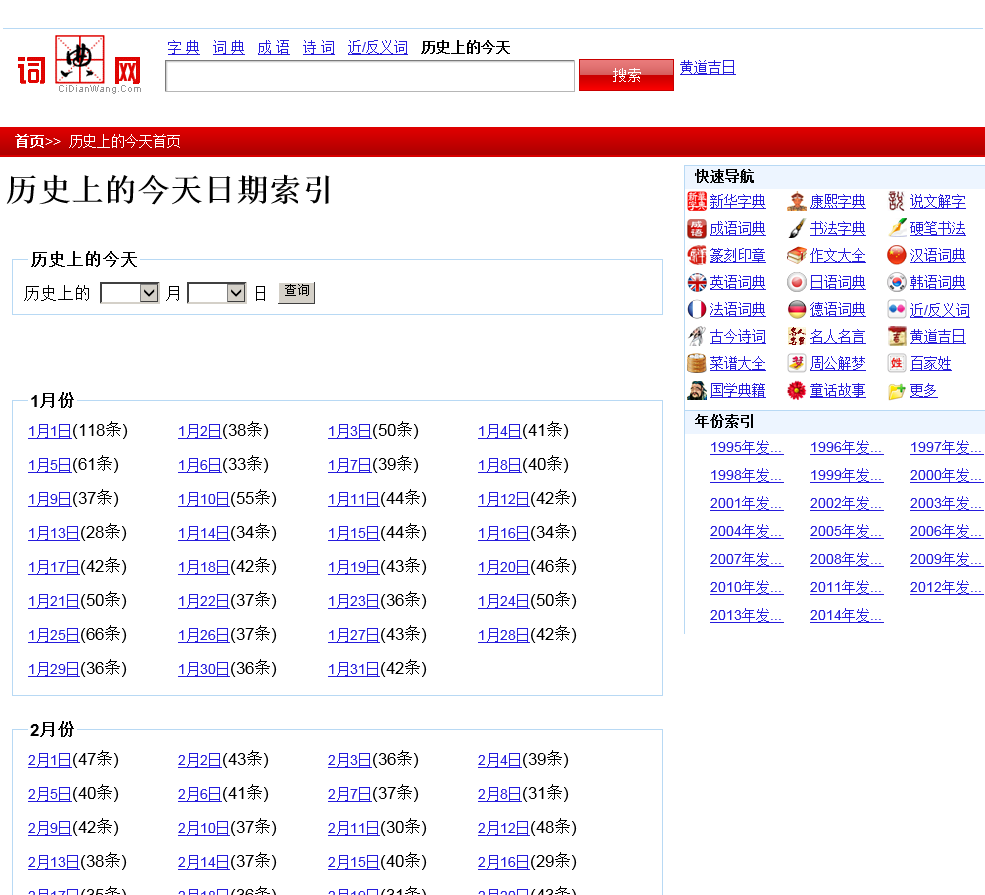This screenshot has height=895, width=985.
Task: Open 黄道吉日 link beside search button
Action: pos(707,68)
